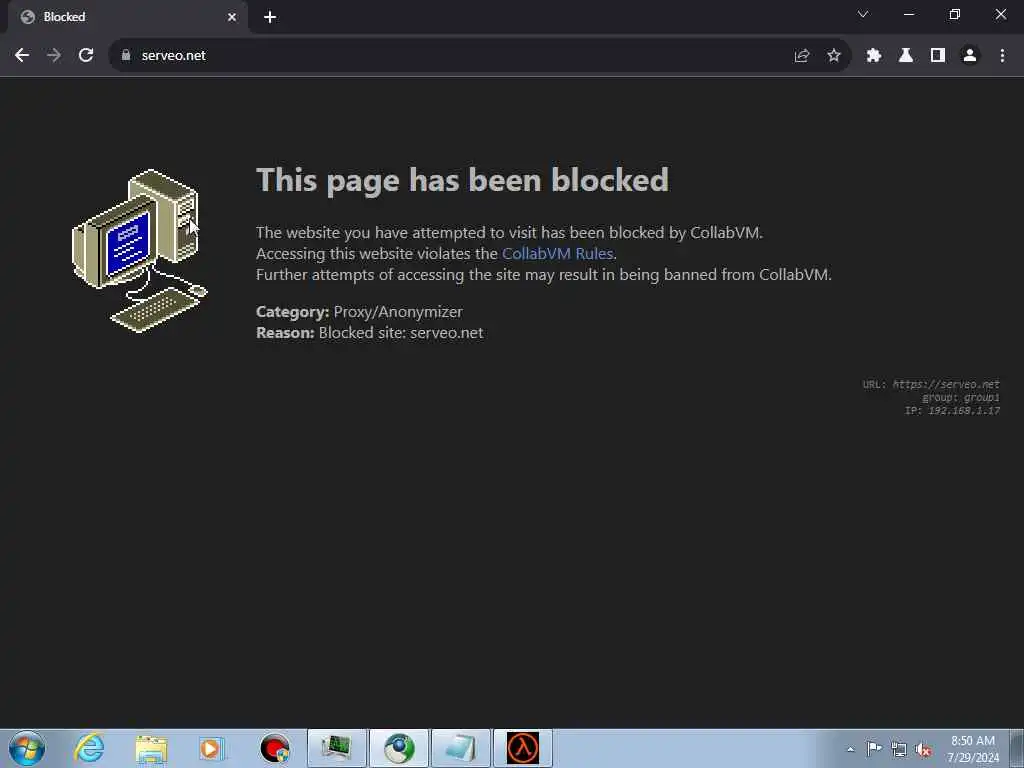Show hidden tray icons arrow
This screenshot has width=1024, height=768.
coord(850,749)
